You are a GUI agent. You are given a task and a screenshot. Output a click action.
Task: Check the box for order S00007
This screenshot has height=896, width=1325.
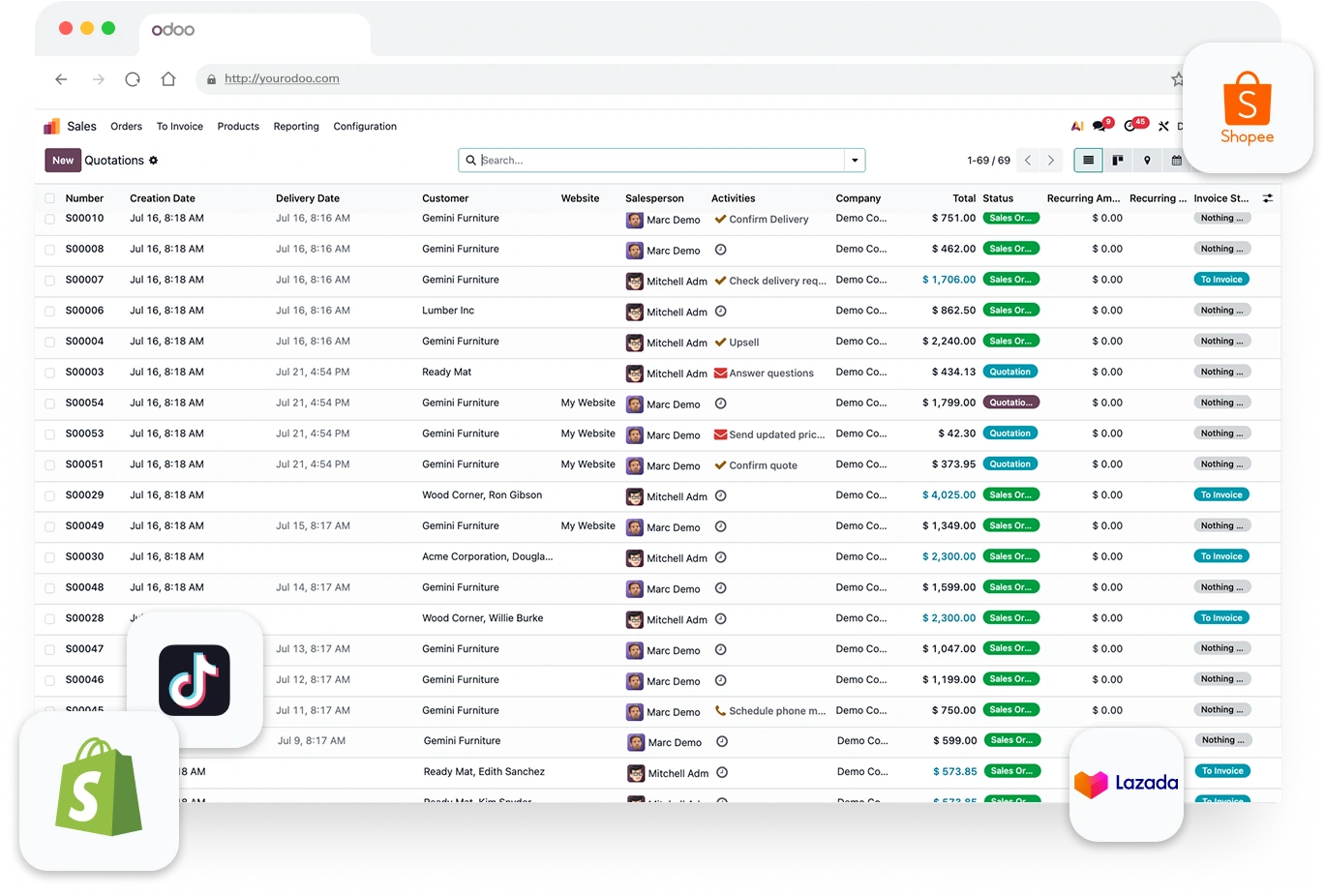(50, 281)
